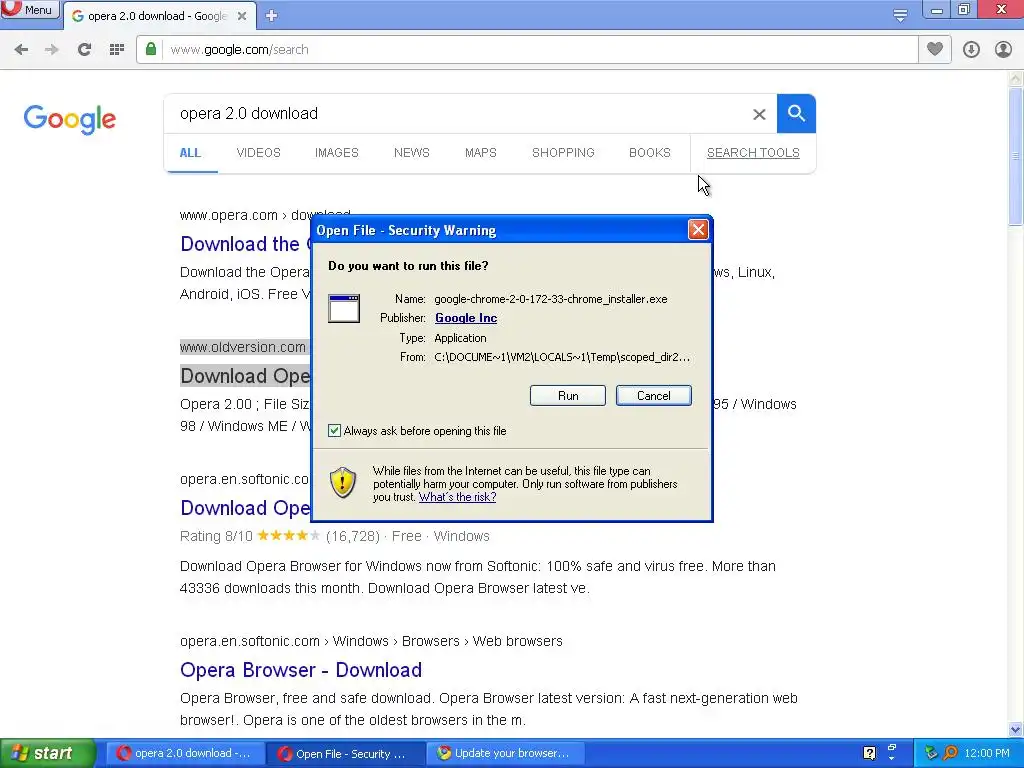
Task: Click the Google logo
Action: pyautogui.click(x=69, y=119)
